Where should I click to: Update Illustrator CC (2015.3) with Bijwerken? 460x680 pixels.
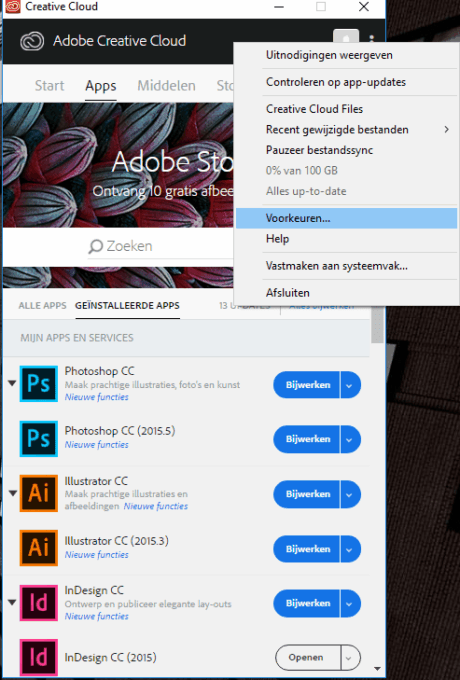coord(307,549)
